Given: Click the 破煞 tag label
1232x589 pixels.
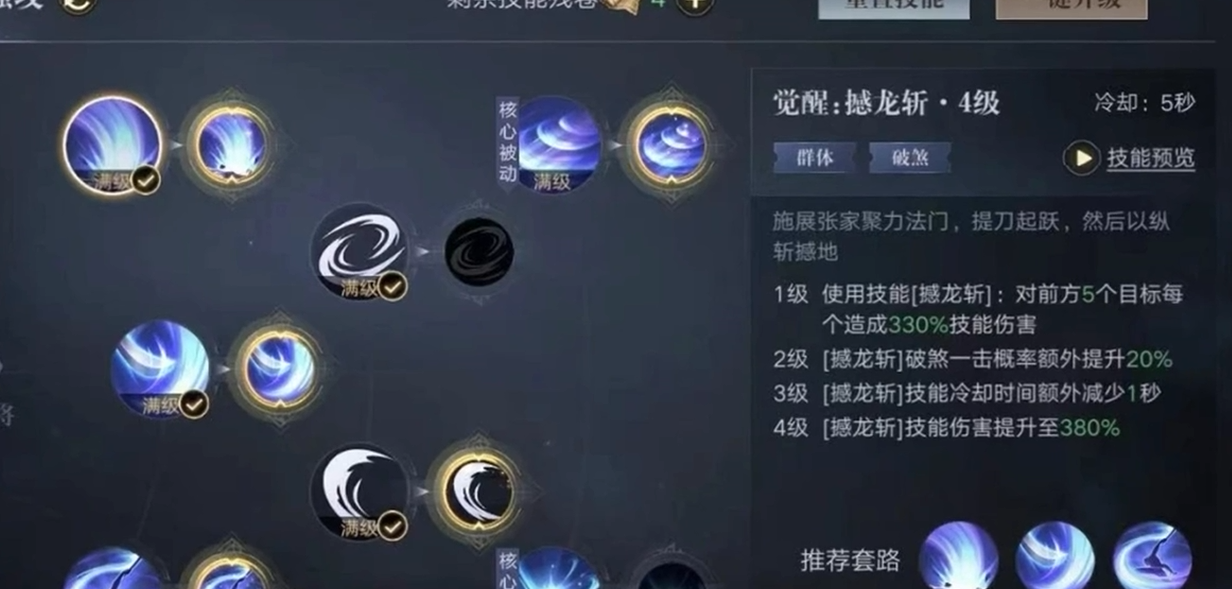Looking at the screenshot, I should pyautogui.click(x=909, y=158).
